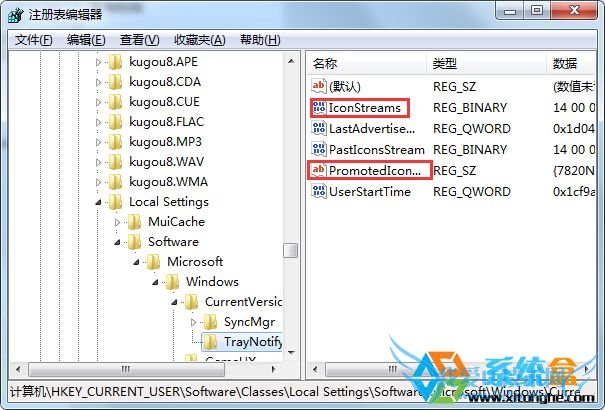Collapse the Local Settings key
Screen dimensions: 605x410
(x=98, y=202)
